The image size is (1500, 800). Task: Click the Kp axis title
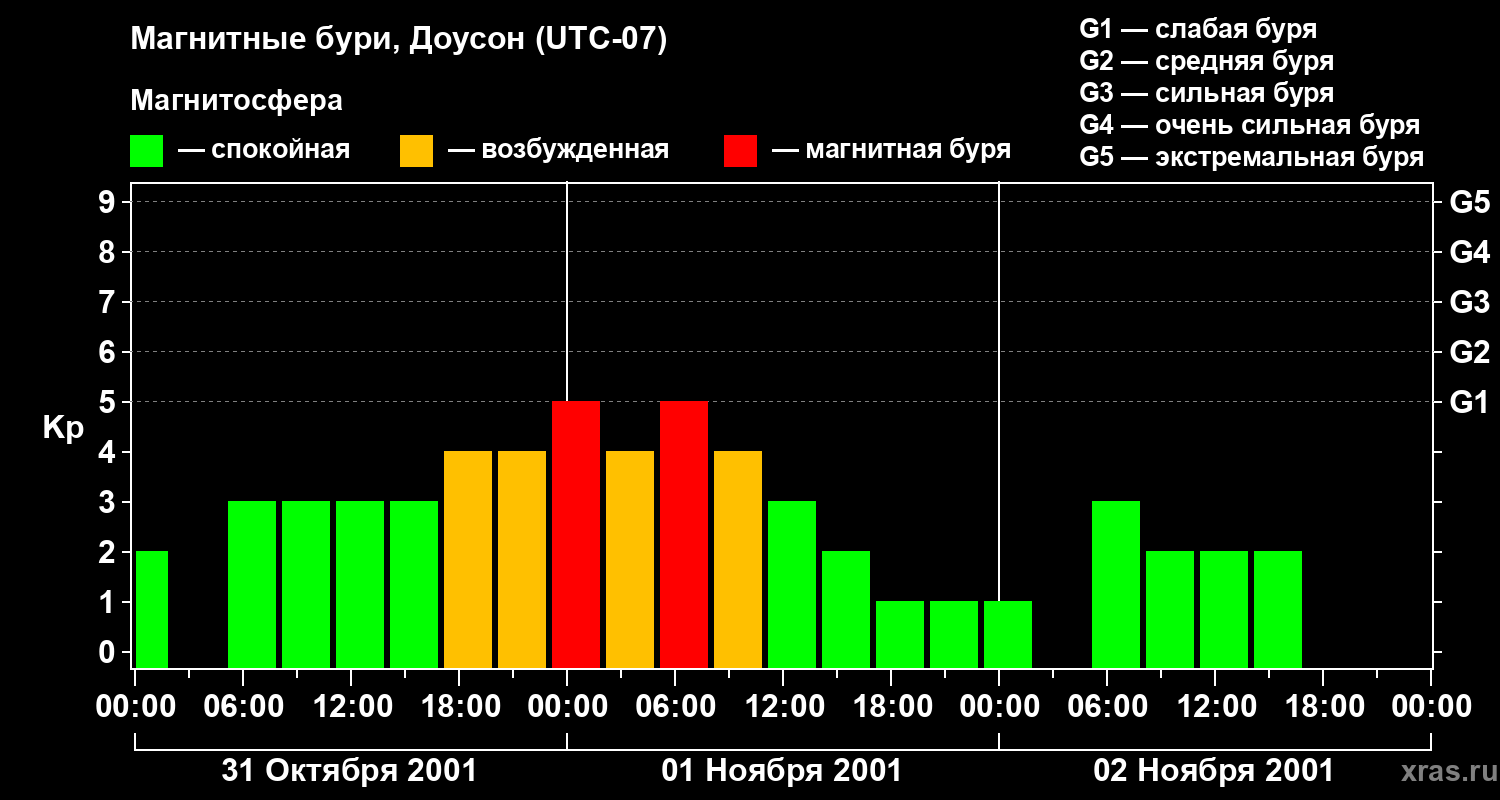(x=63, y=428)
